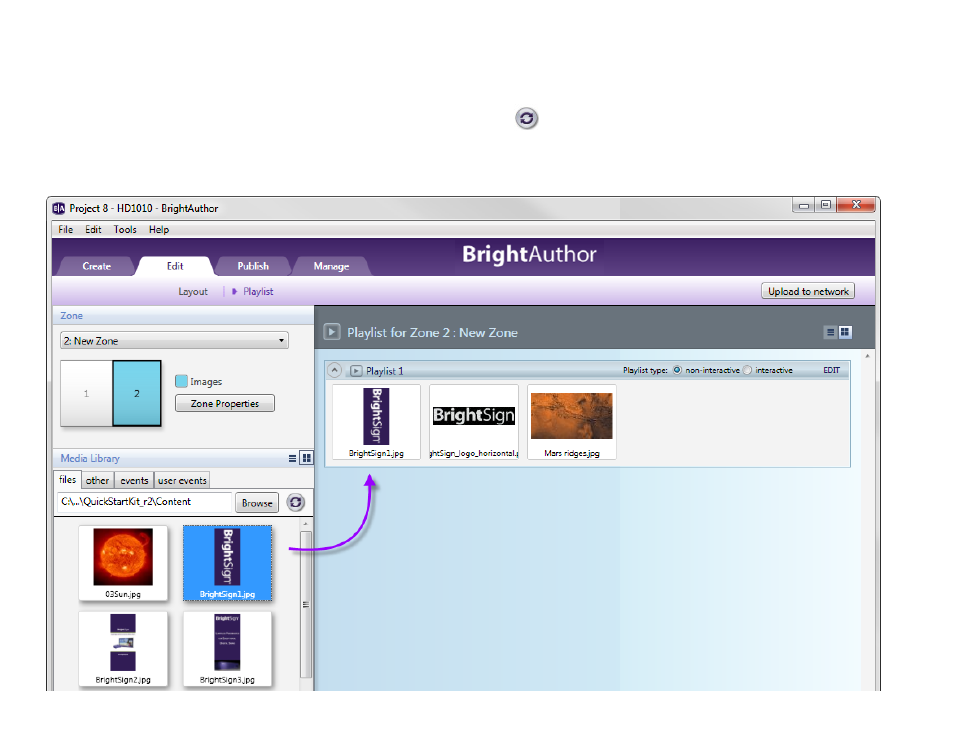The image size is (954, 737).
Task: Click the BrightAuthor app icon in title bar
Action: [59, 208]
